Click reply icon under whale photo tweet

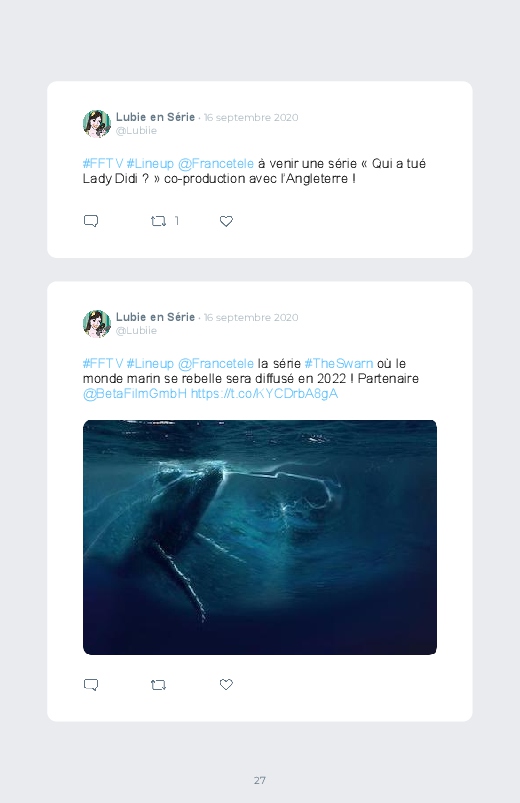click(x=91, y=685)
